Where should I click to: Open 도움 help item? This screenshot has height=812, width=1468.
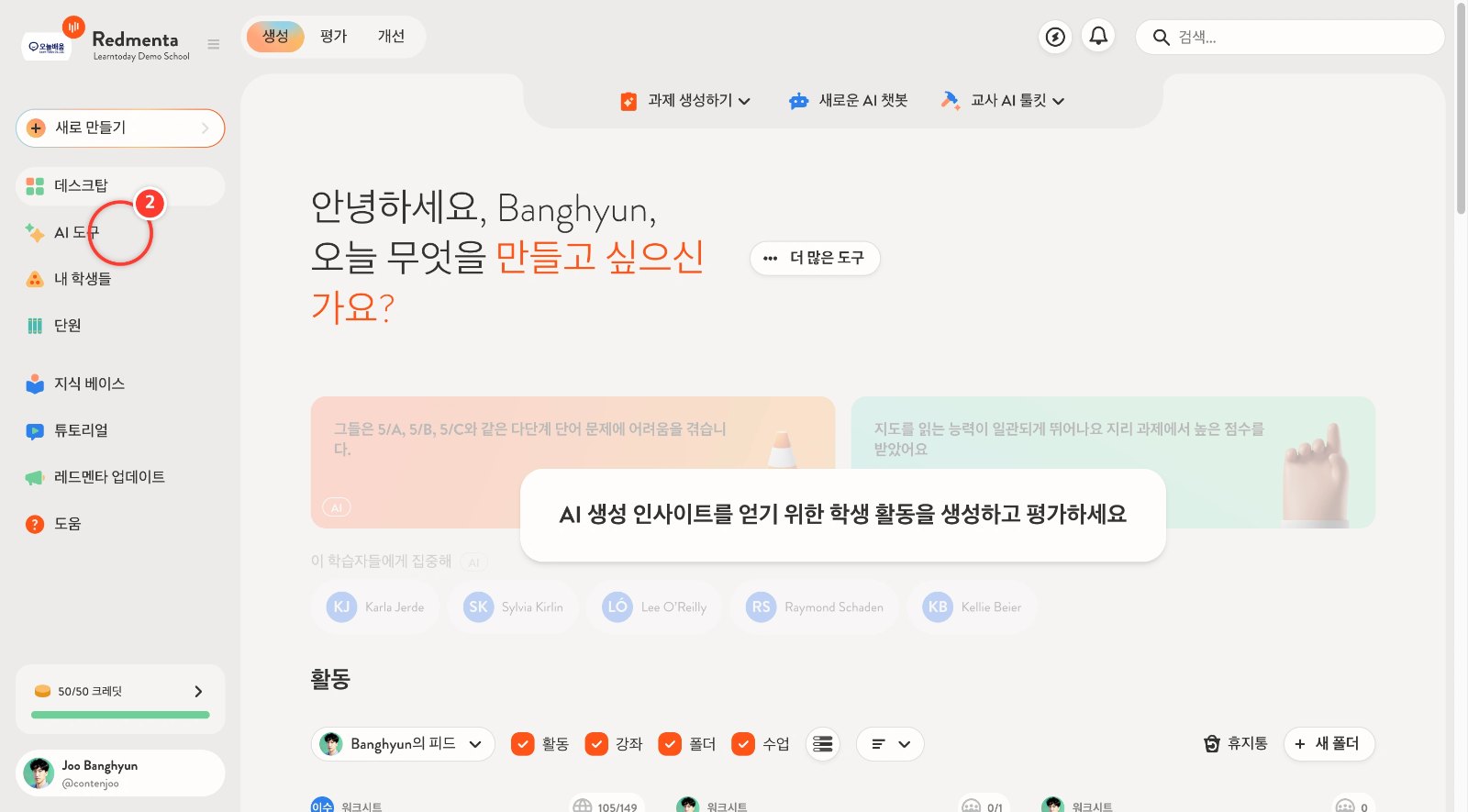point(120,524)
